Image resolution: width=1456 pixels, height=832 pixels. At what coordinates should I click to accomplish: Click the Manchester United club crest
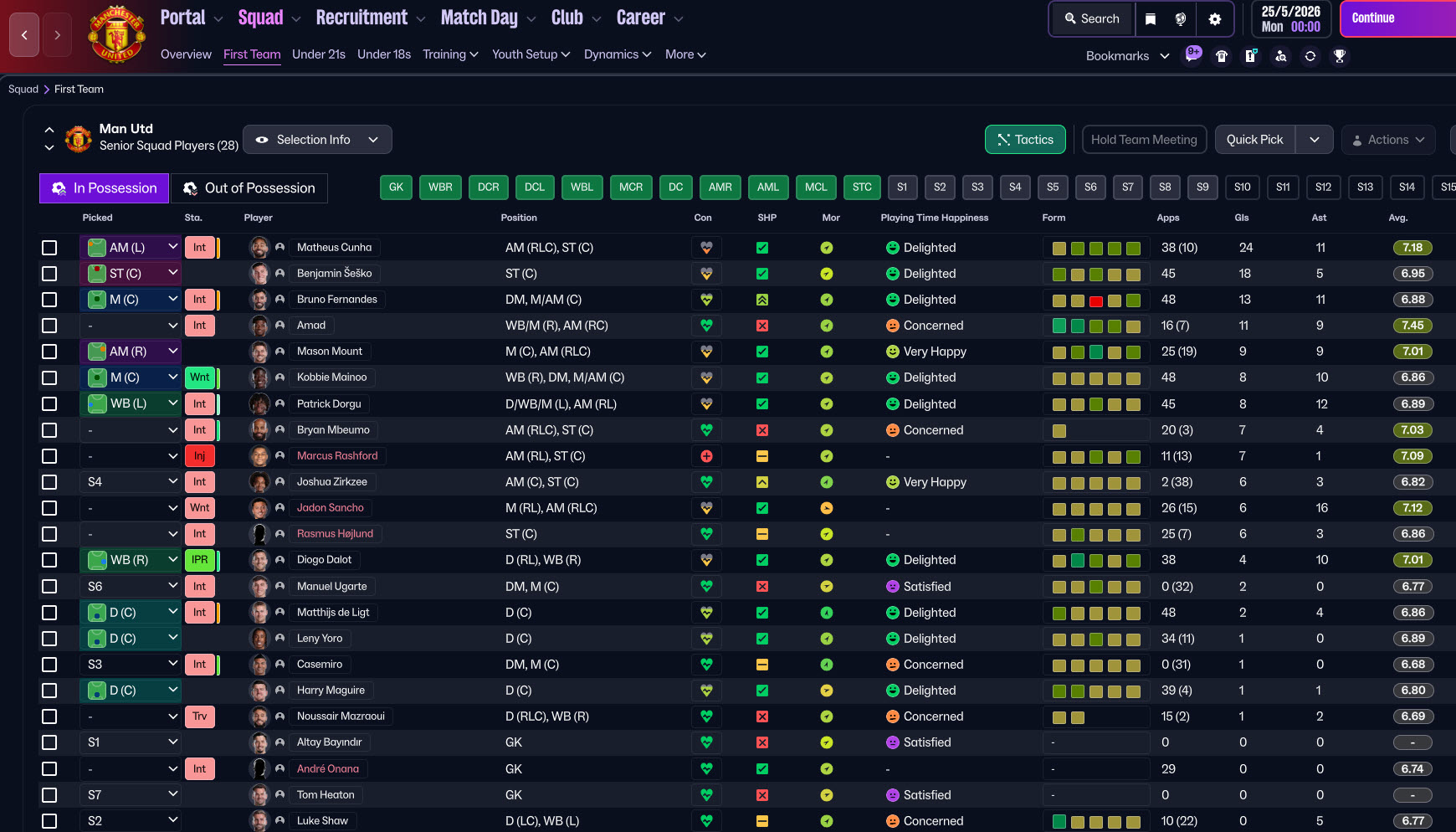(117, 36)
